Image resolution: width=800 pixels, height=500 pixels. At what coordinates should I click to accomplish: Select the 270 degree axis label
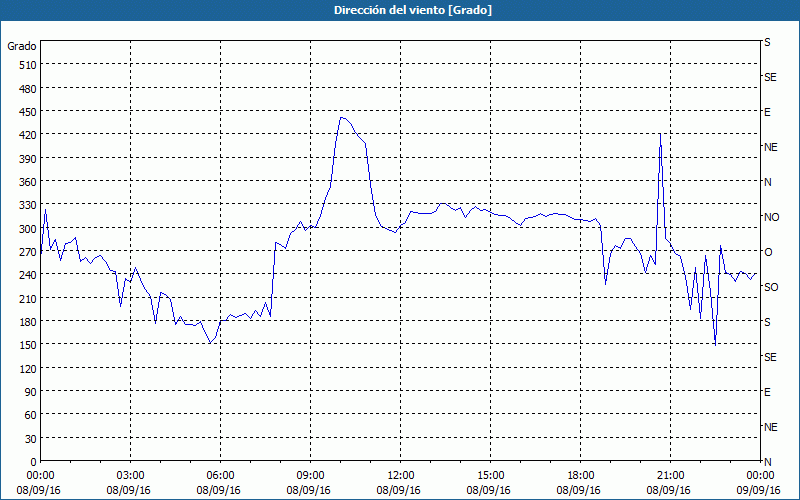tap(29, 252)
